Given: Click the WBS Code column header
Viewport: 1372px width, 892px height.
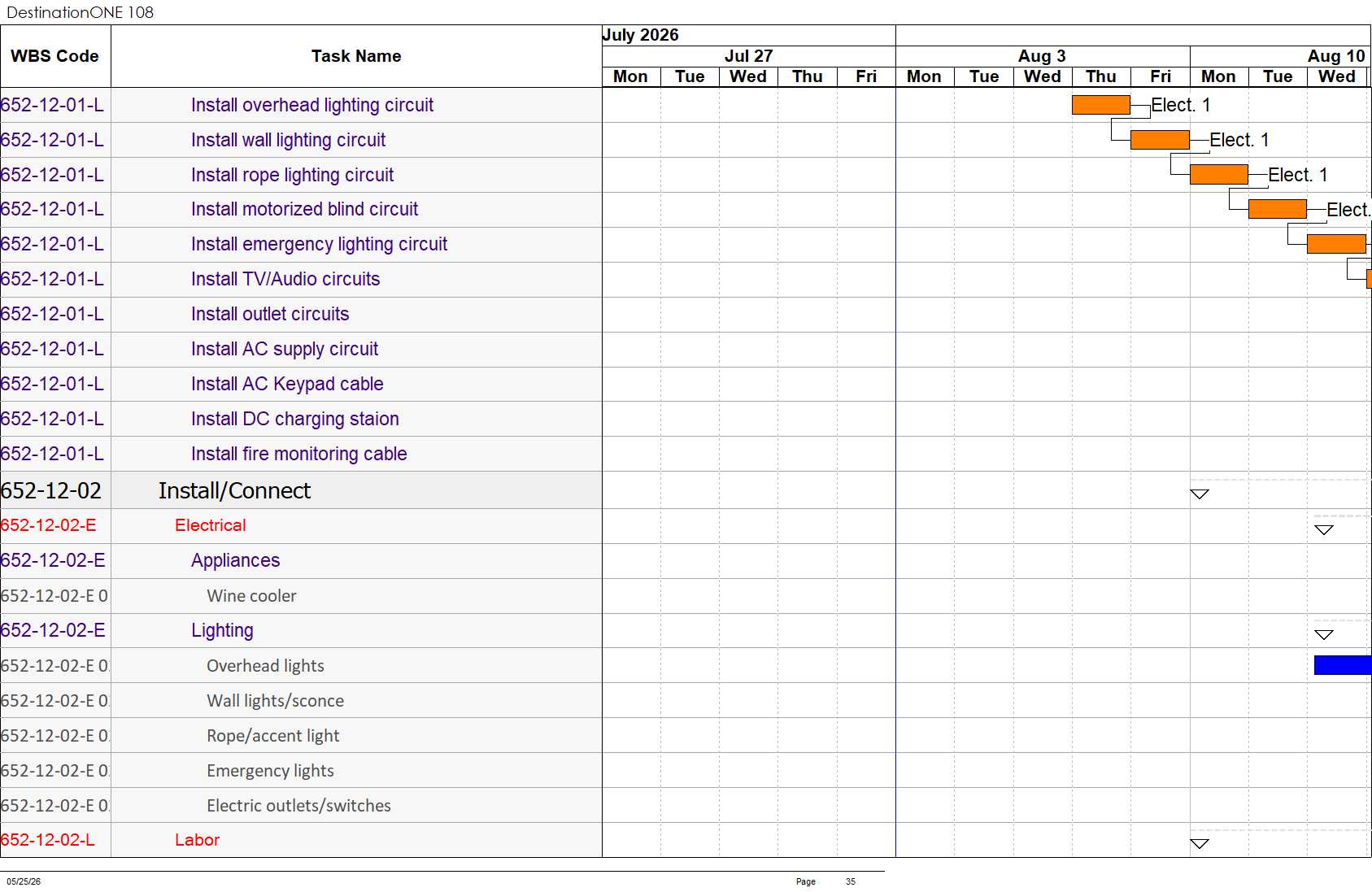Looking at the screenshot, I should coord(55,56).
